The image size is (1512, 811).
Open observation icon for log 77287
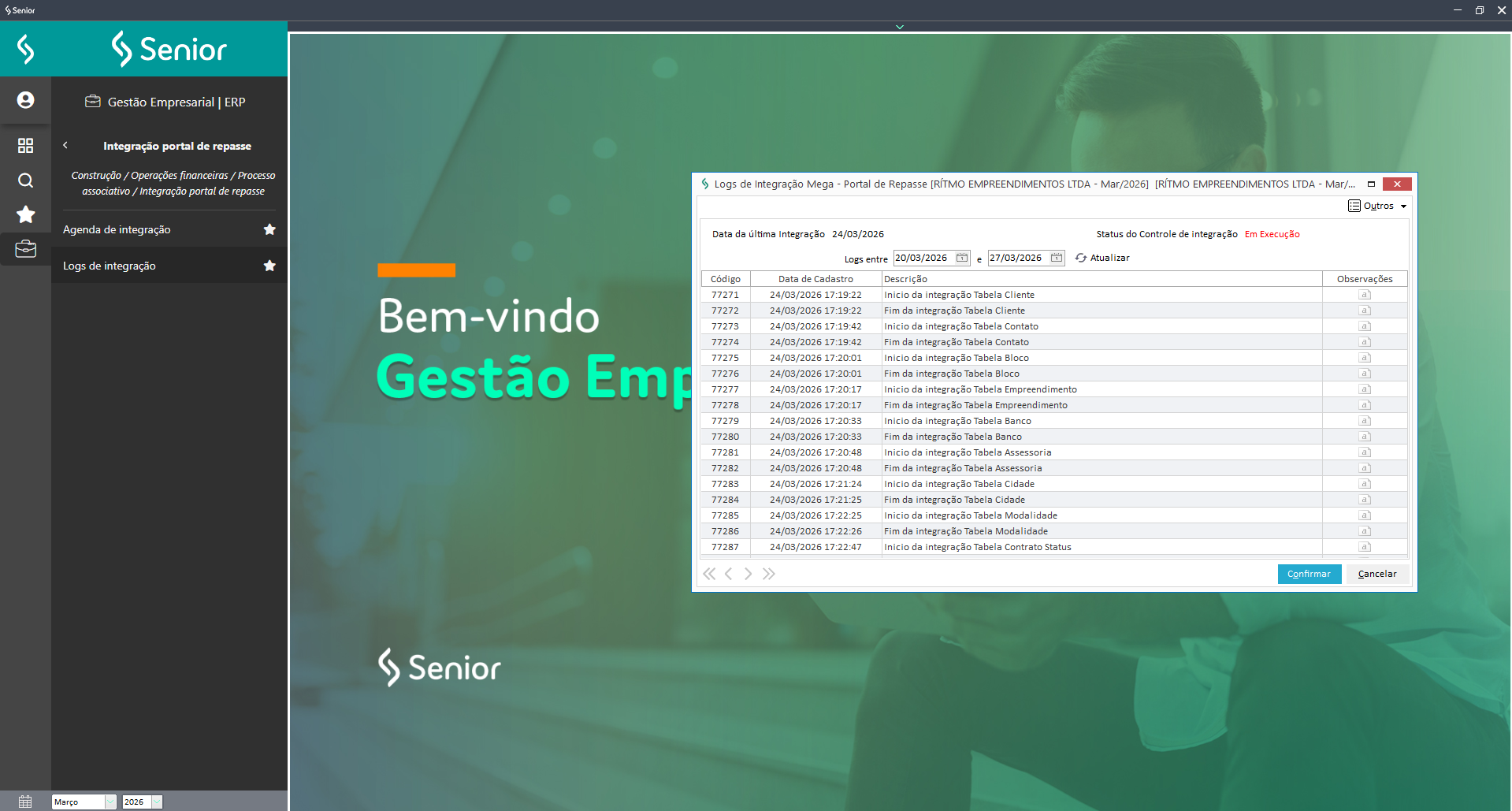click(x=1365, y=547)
